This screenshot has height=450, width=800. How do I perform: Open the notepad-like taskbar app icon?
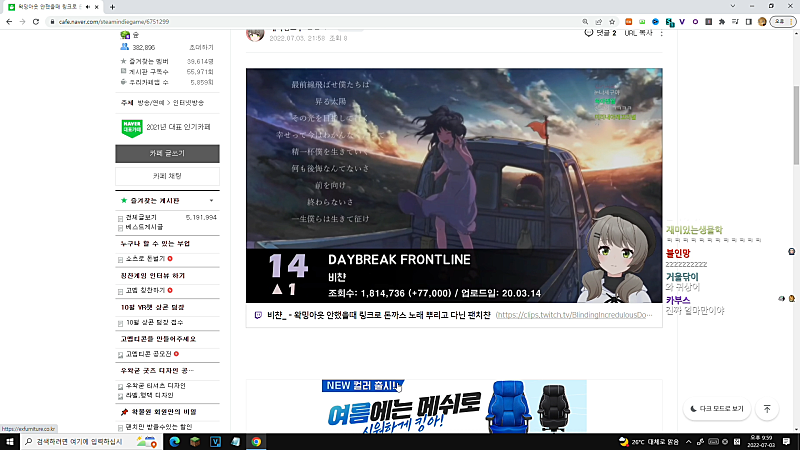(x=236, y=441)
